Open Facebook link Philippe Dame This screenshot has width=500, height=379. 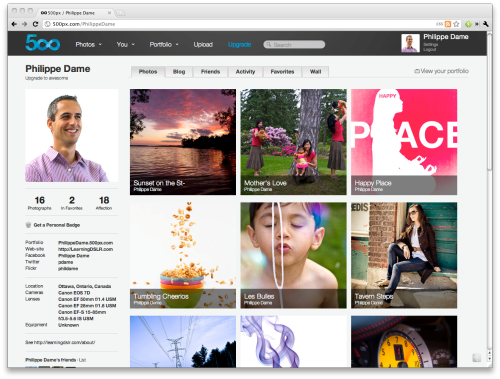[x=74, y=256]
